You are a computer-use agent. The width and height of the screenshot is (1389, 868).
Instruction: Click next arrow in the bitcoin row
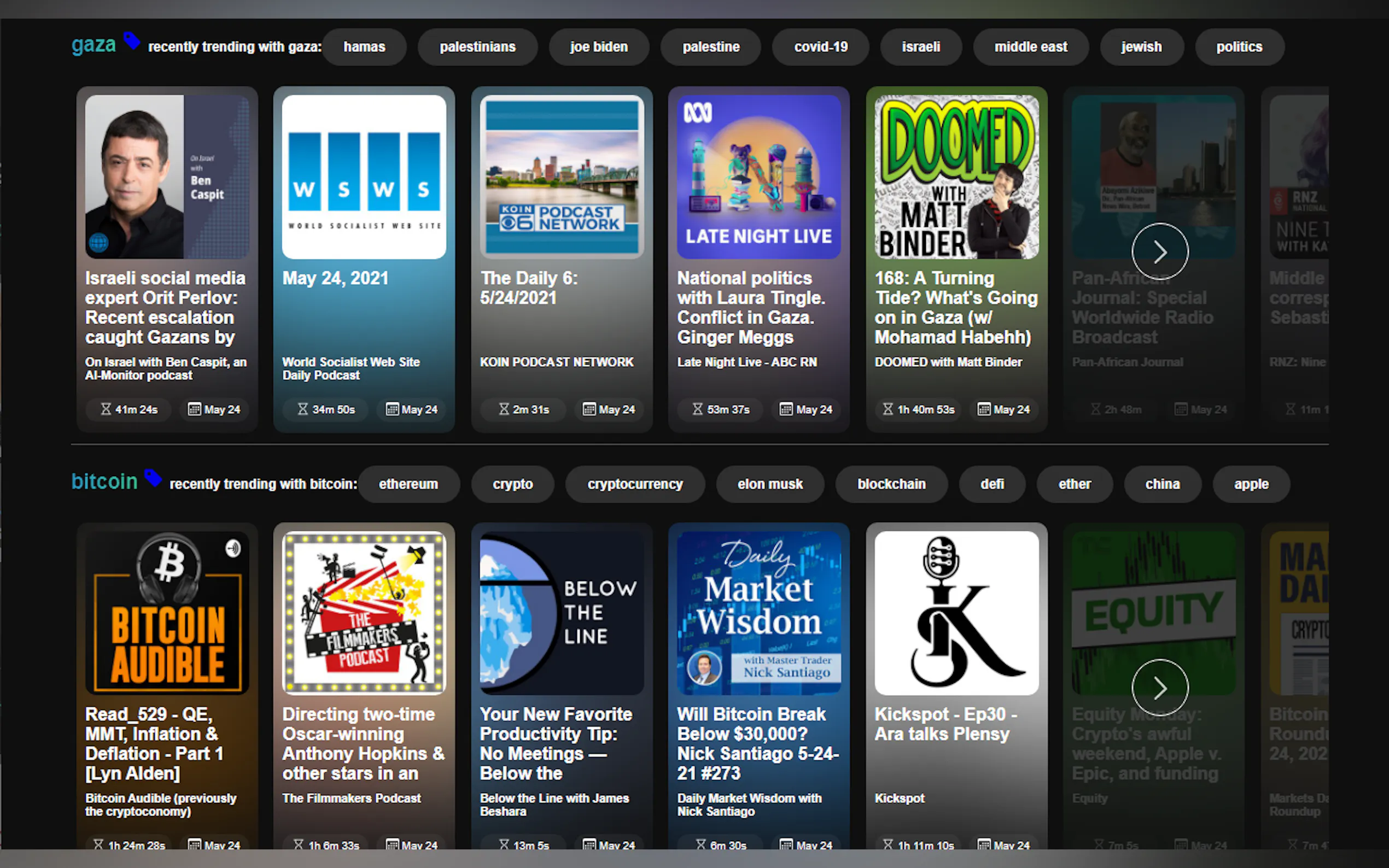[x=1159, y=688]
